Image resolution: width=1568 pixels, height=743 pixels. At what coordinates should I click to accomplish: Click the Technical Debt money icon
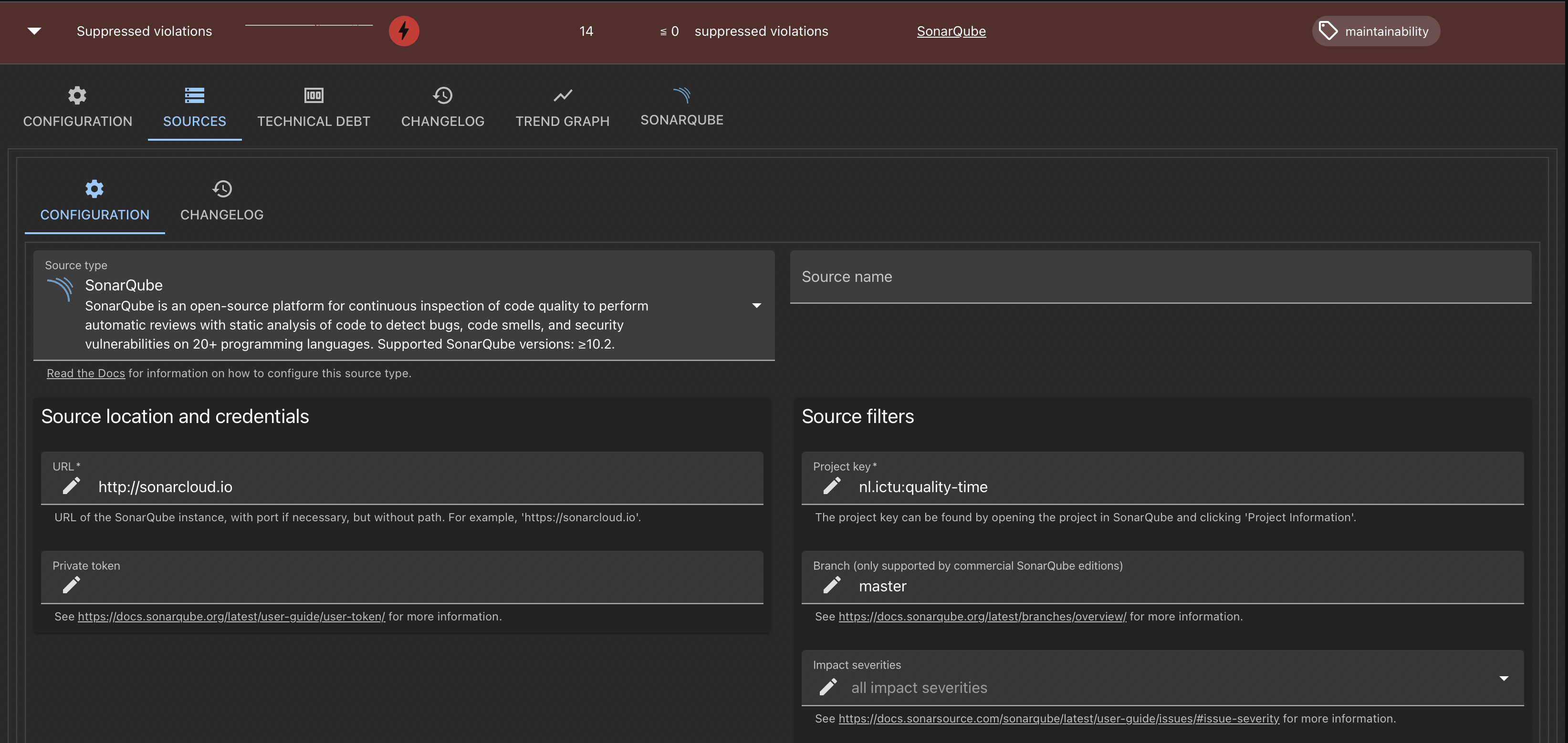pyautogui.click(x=314, y=95)
